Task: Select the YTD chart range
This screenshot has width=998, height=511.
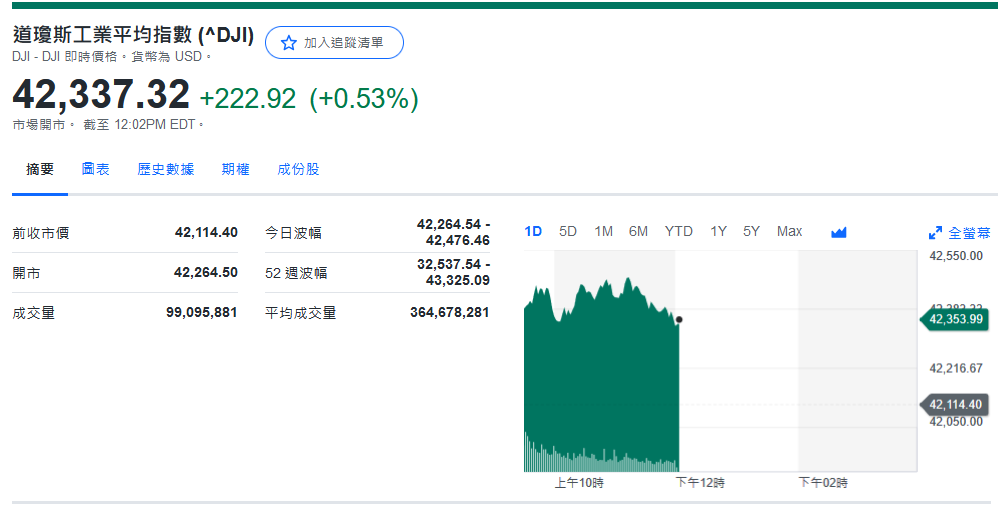Action: click(x=678, y=232)
